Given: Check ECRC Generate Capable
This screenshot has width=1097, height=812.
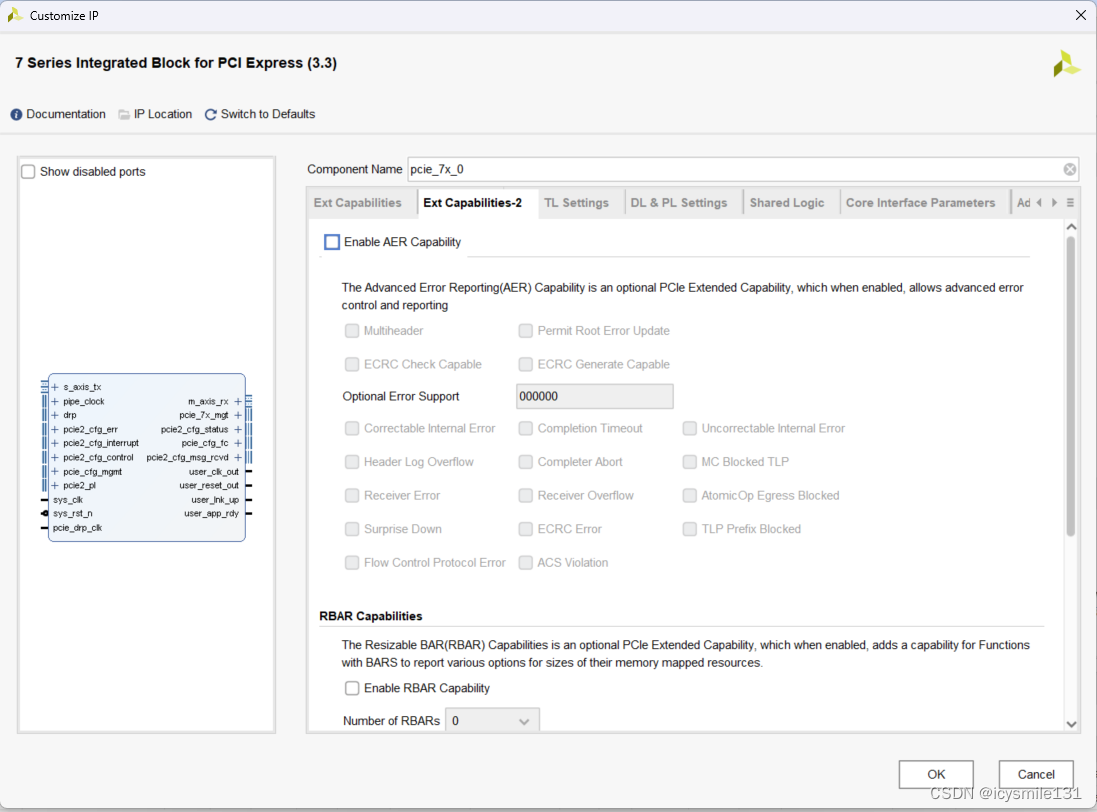Looking at the screenshot, I should [x=525, y=364].
